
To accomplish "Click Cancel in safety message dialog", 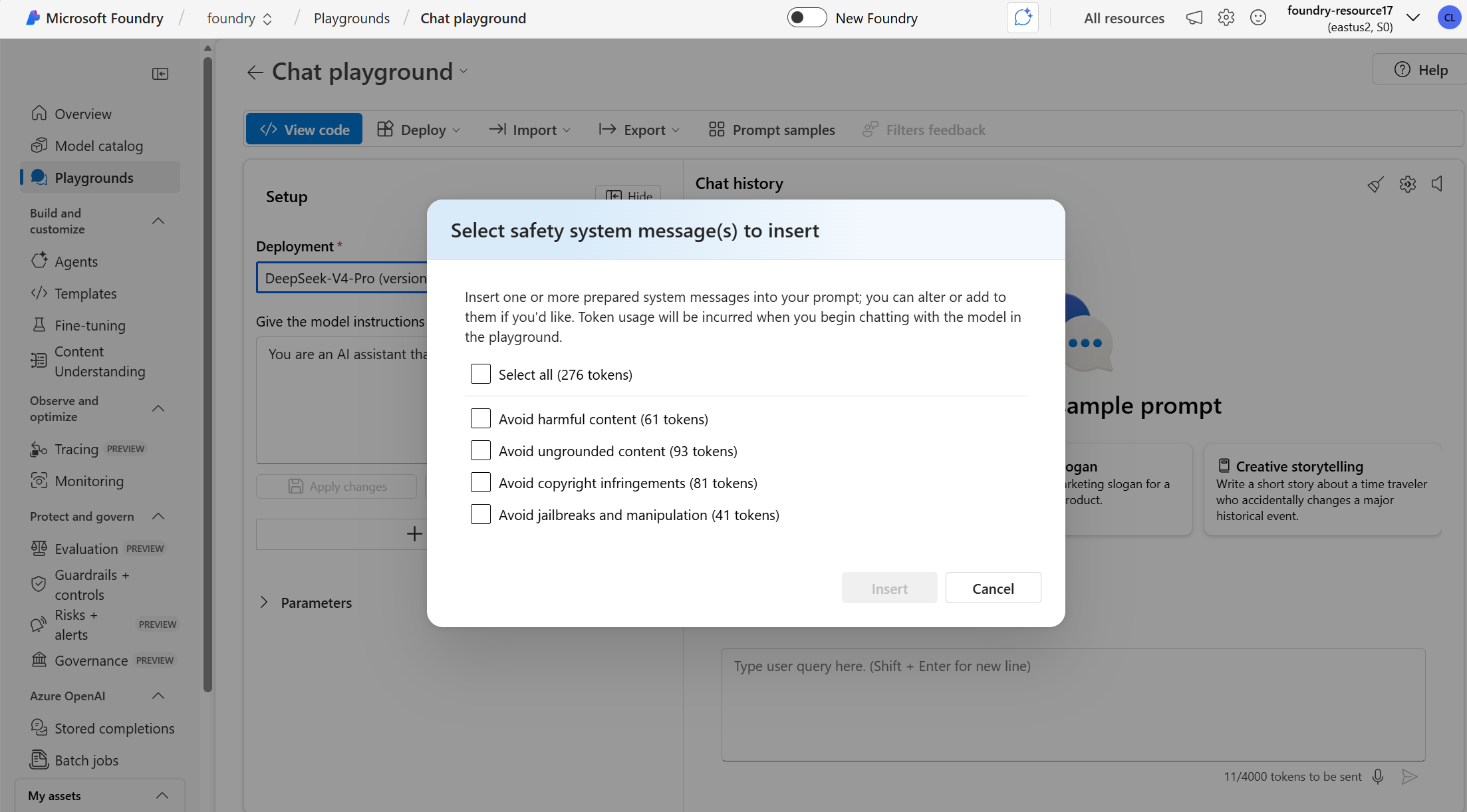I will [993, 588].
